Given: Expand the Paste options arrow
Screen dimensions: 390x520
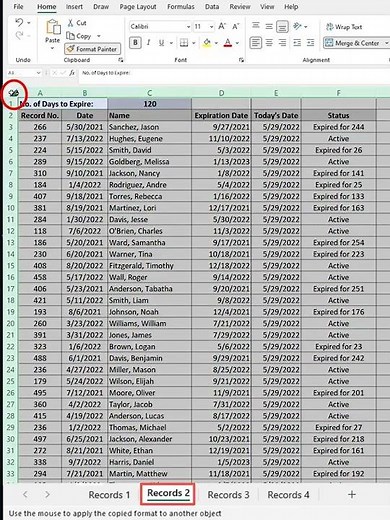Looking at the screenshot, I should (52, 49).
